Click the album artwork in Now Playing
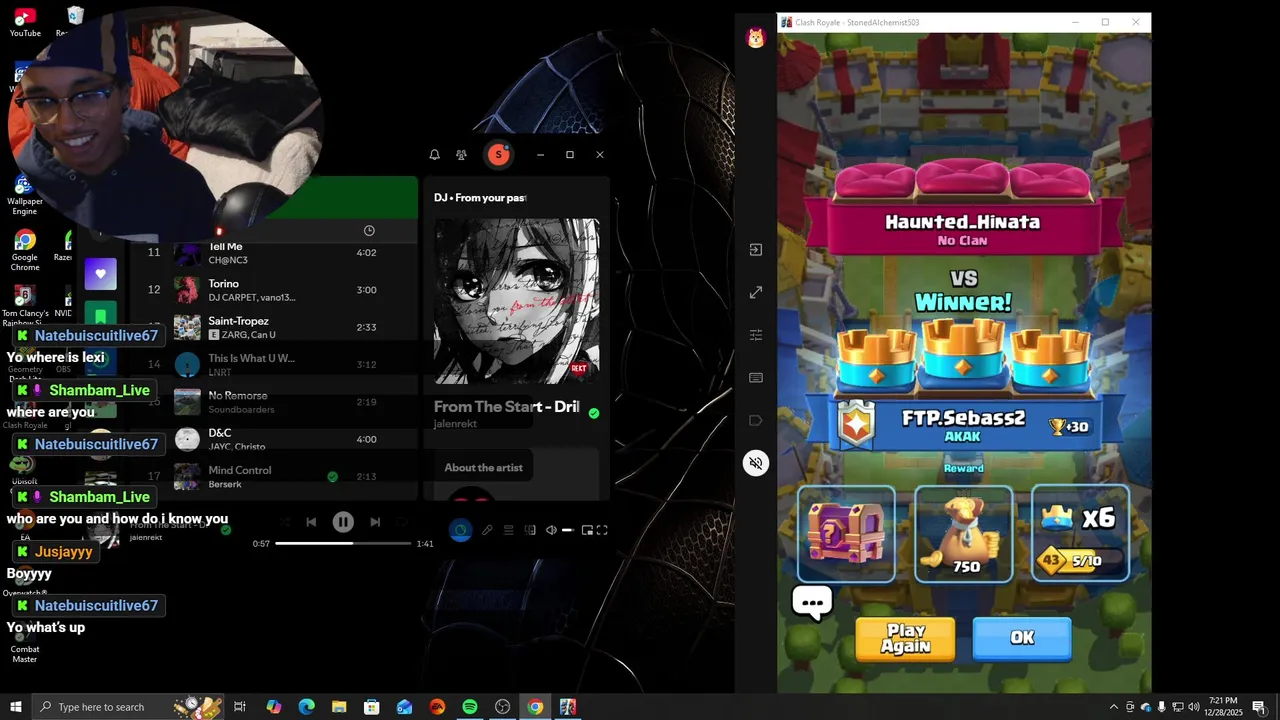 coord(517,301)
